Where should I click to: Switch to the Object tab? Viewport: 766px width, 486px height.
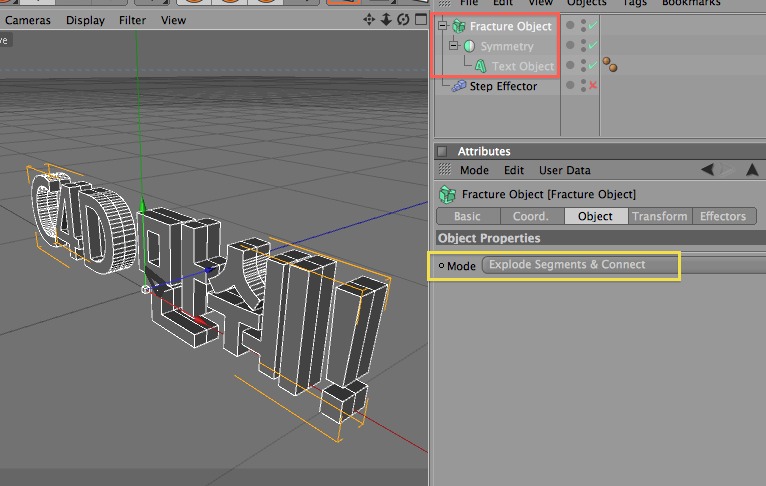pyautogui.click(x=596, y=216)
